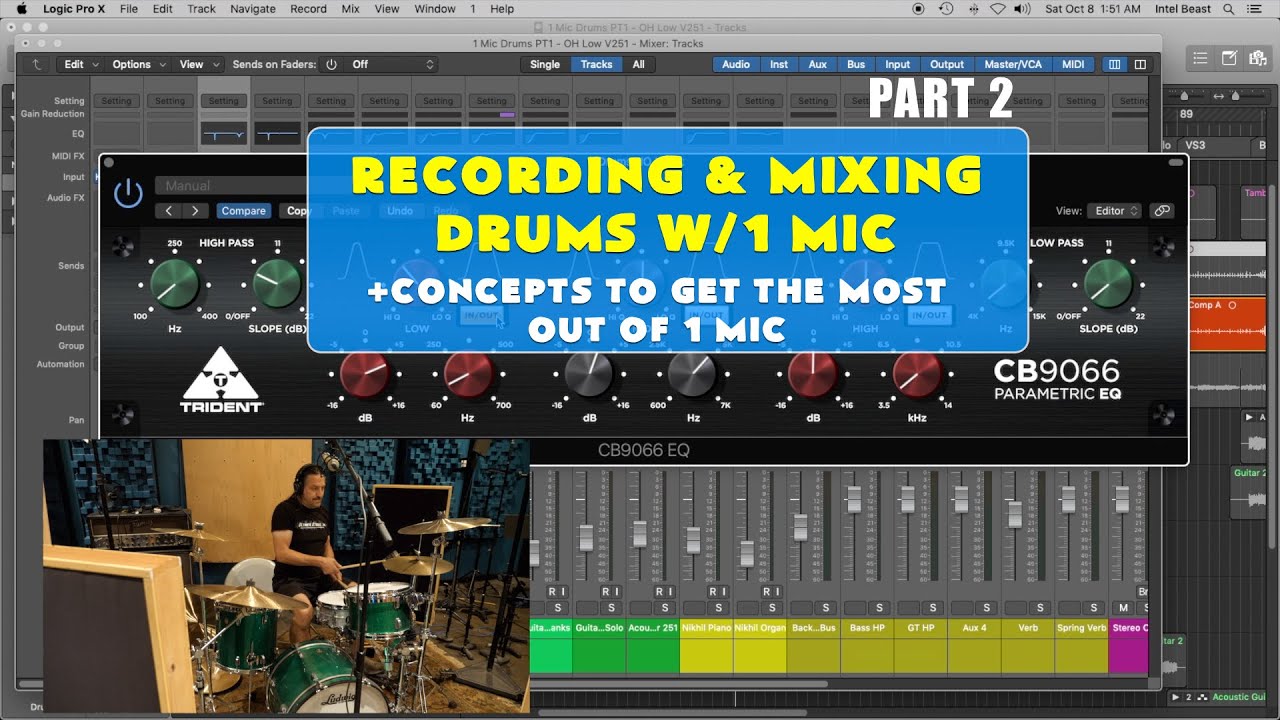Open the mixer View dropdown
1280x720 pixels.
(x=198, y=64)
